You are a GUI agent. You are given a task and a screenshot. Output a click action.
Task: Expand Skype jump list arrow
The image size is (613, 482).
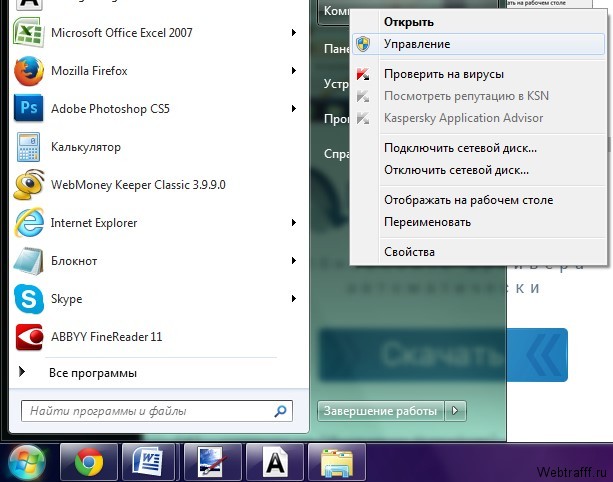point(294,299)
